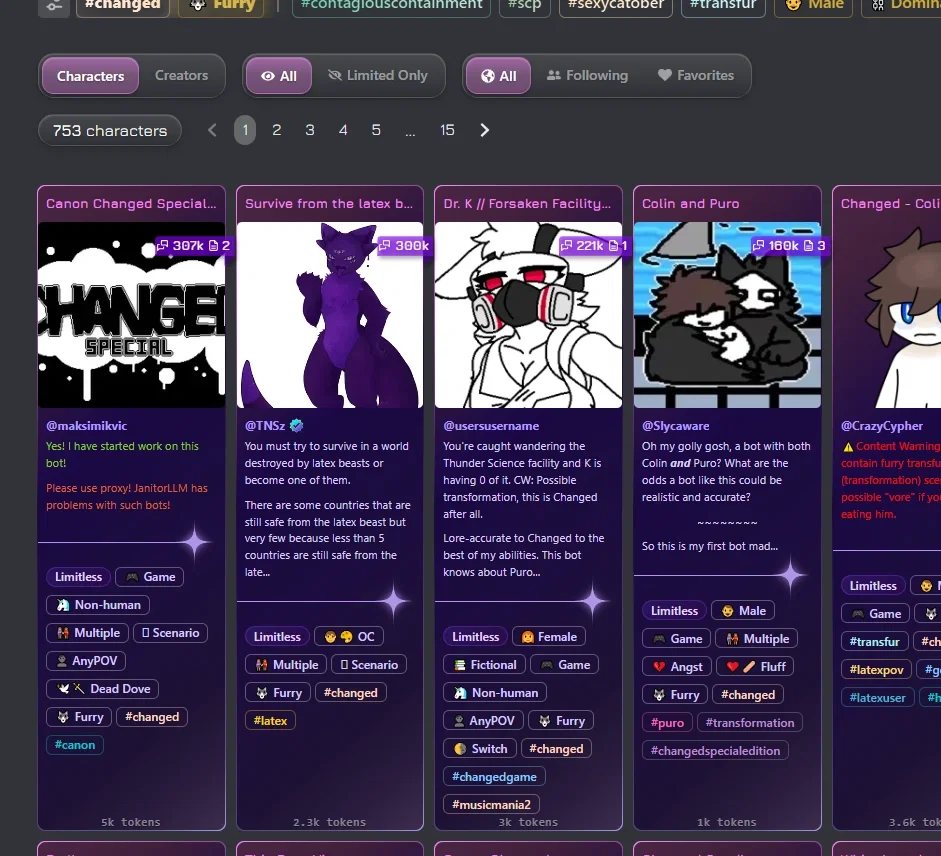This screenshot has width=941, height=856.
Task: Open Colin and Puro pixel art thumbnail
Action: point(727,315)
